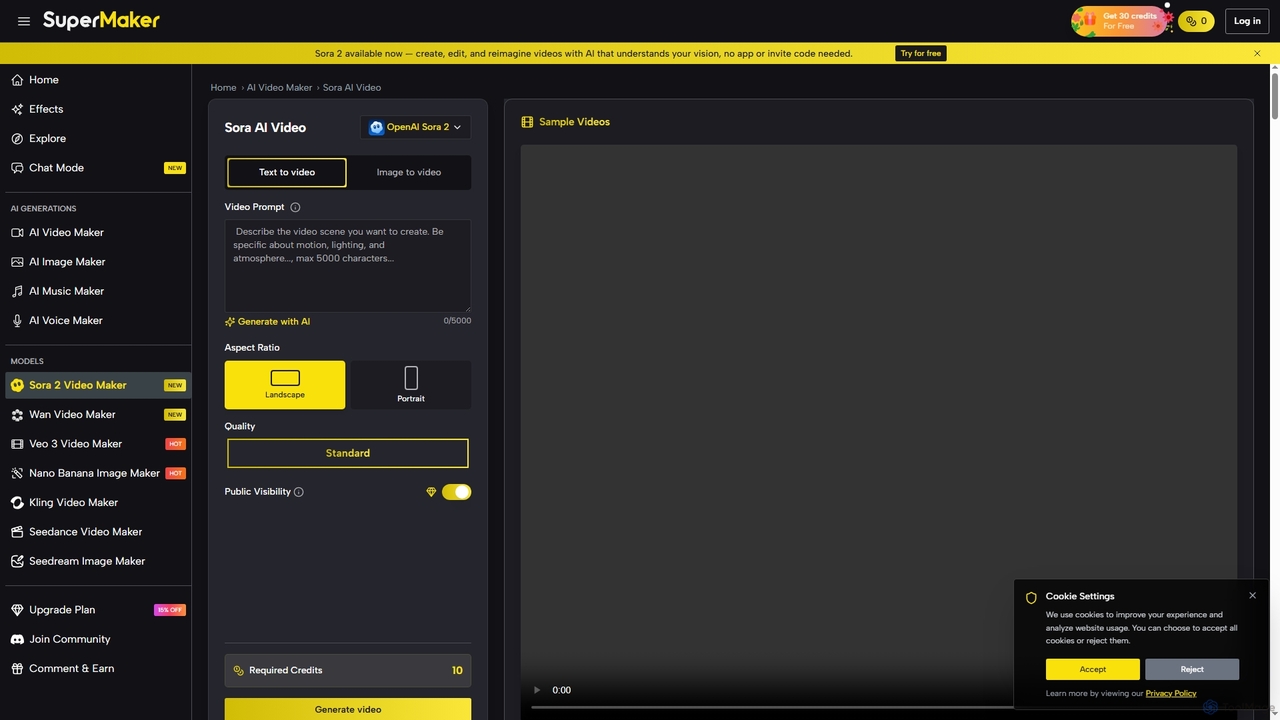Select the Landscape aspect ratio
Image resolution: width=1280 pixels, height=720 pixels.
285,385
